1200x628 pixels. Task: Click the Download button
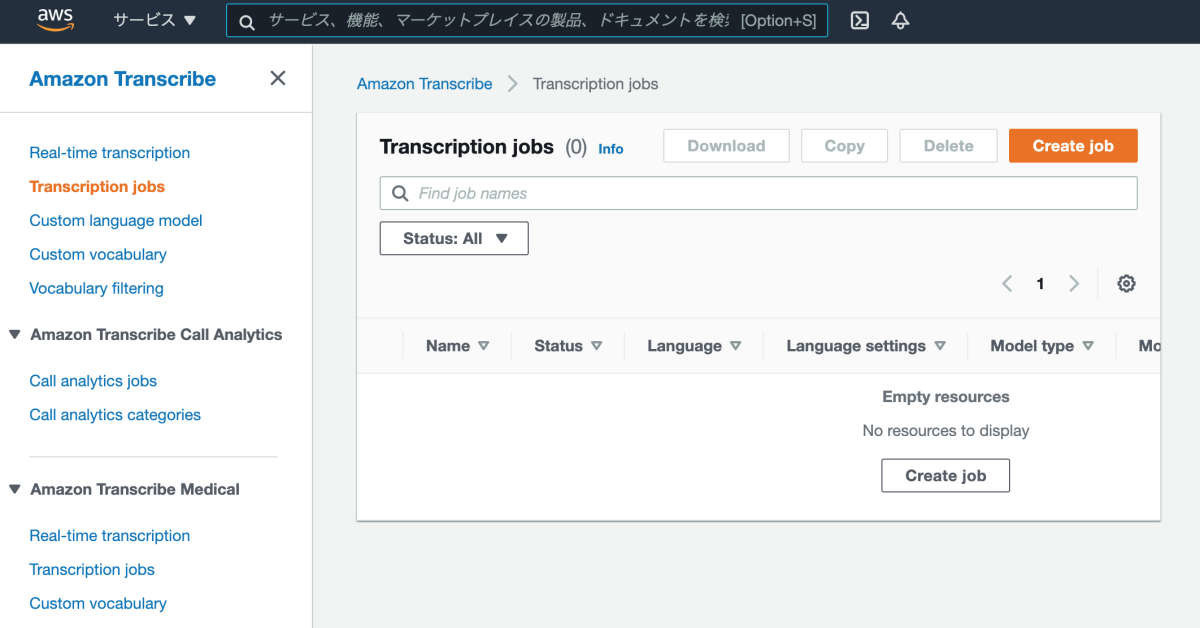click(x=726, y=146)
